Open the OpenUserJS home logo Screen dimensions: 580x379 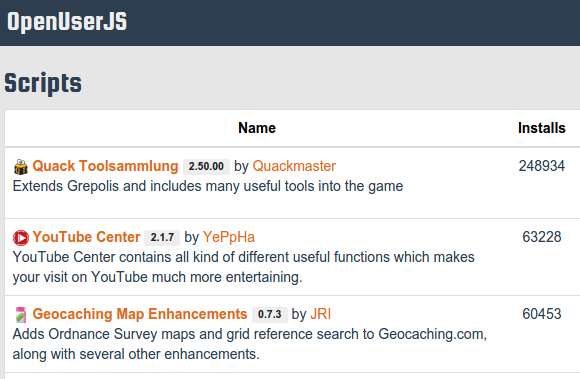point(67,21)
